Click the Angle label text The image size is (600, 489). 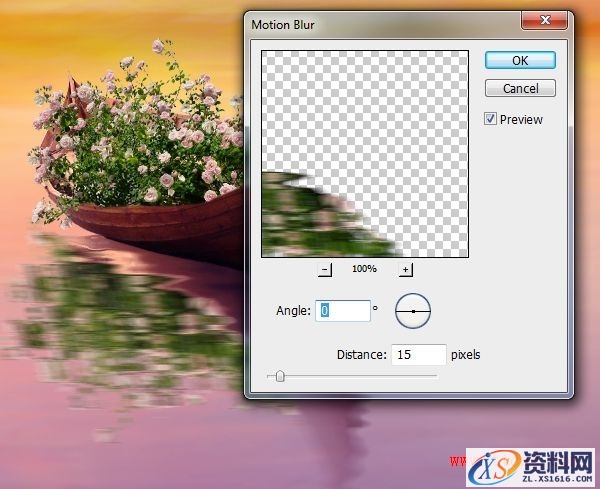click(294, 311)
